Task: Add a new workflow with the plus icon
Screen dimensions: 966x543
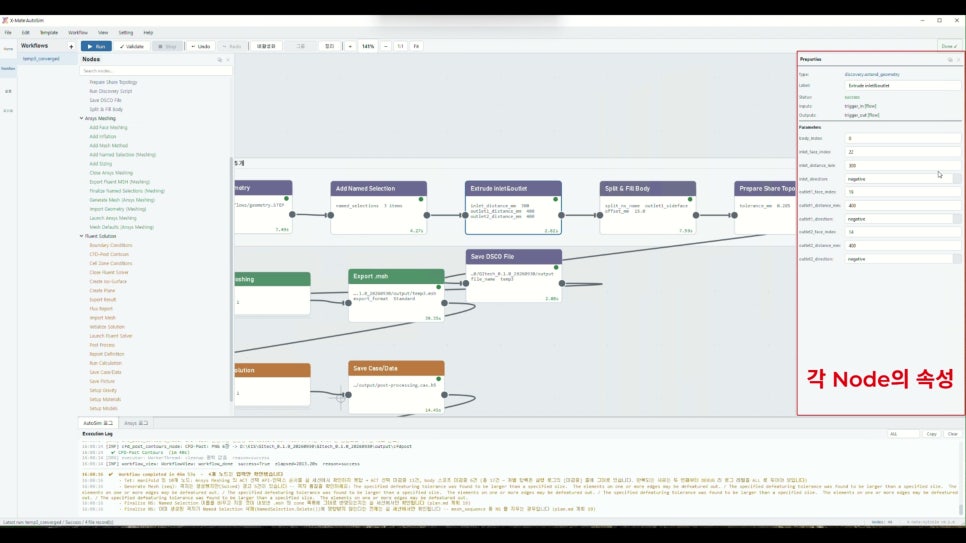Action: 71,46
